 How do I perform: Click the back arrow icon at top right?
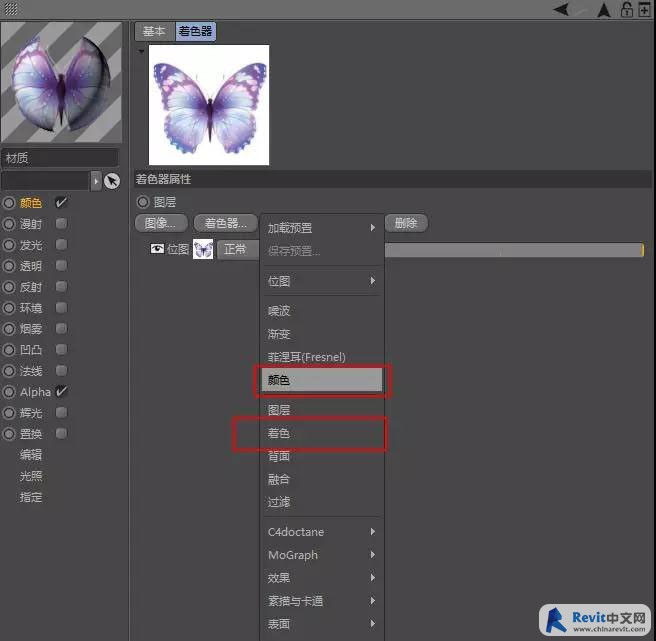point(561,9)
